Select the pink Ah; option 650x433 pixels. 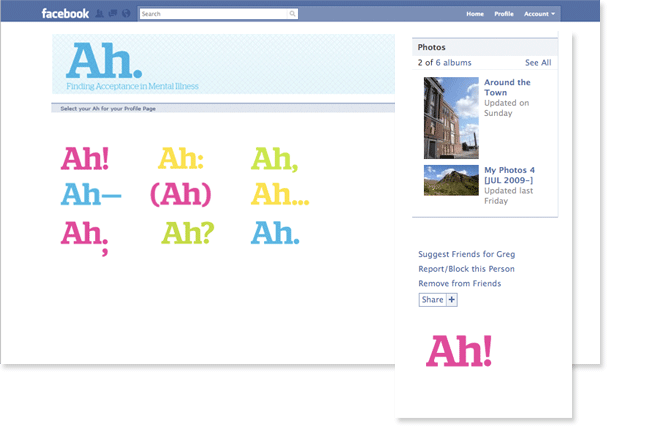[x=85, y=237]
